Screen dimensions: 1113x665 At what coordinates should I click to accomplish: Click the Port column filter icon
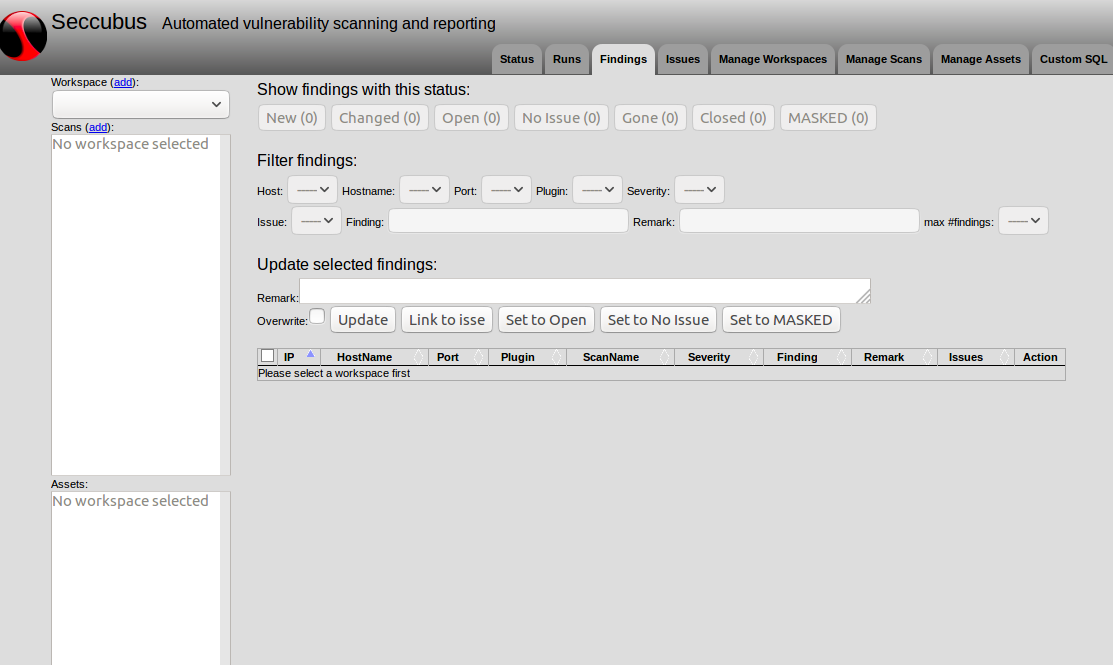[477, 356]
